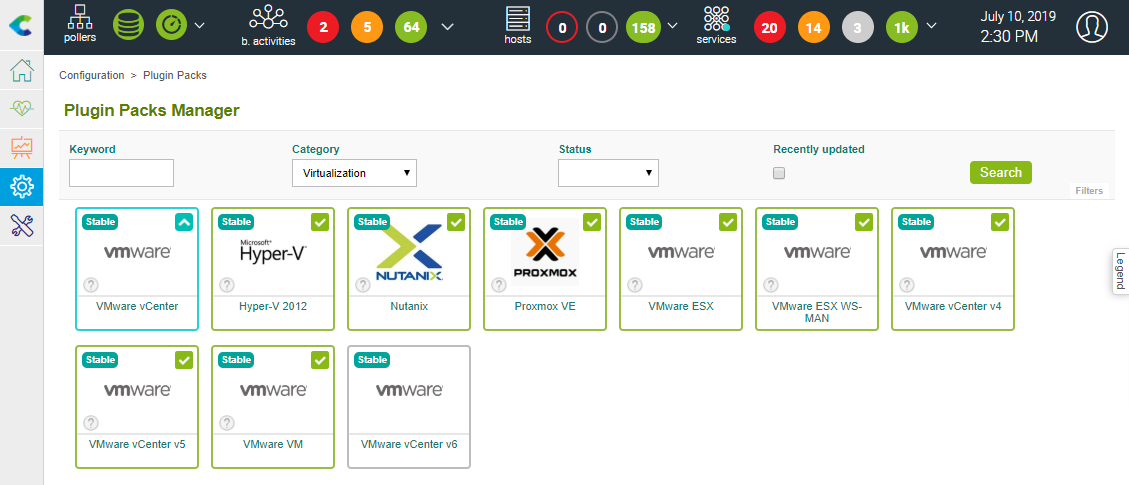1129x485 pixels.
Task: Open the Nutanix logo thumbnail
Action: (410, 252)
